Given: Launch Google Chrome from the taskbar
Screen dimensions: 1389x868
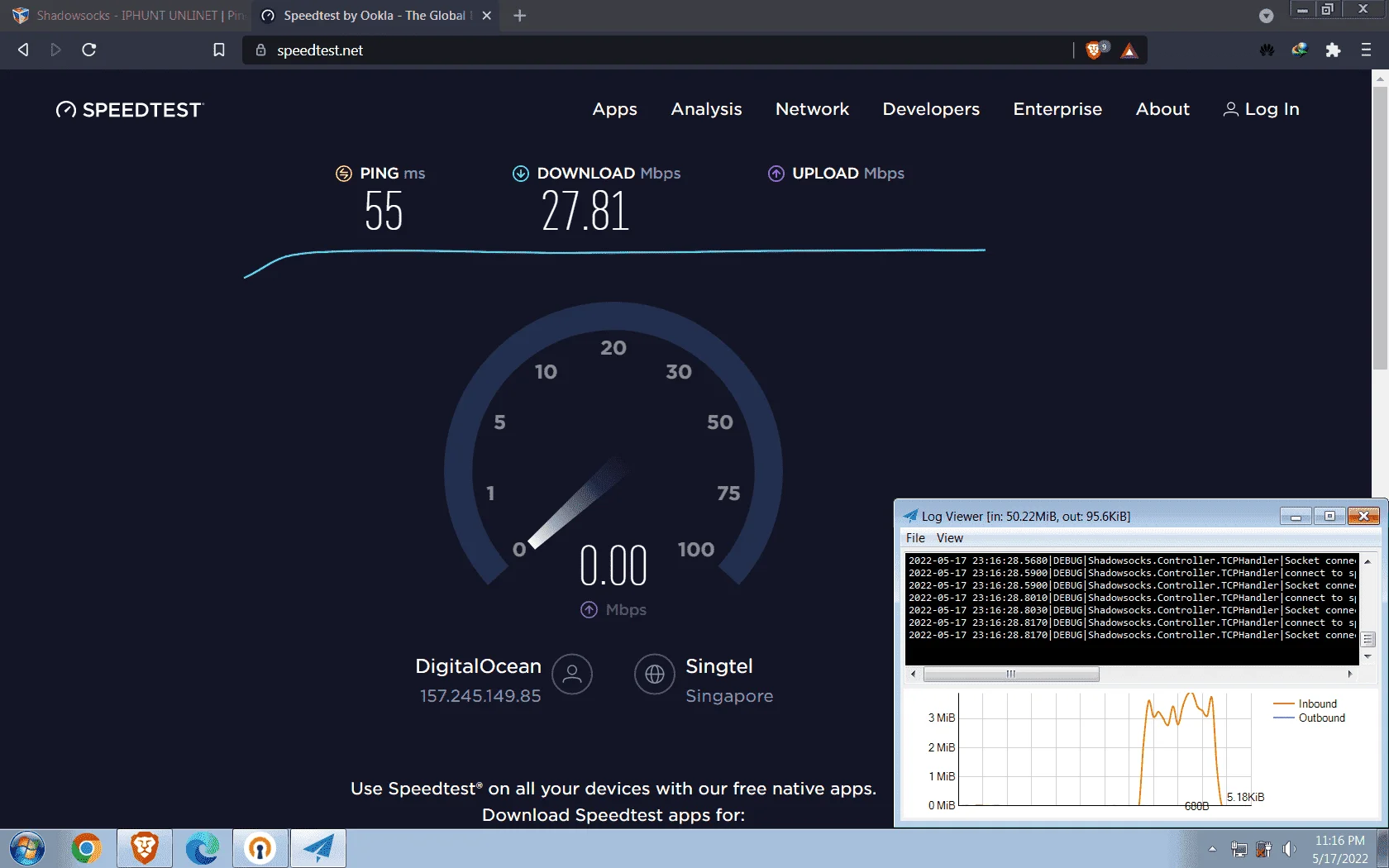Looking at the screenshot, I should tap(86, 849).
